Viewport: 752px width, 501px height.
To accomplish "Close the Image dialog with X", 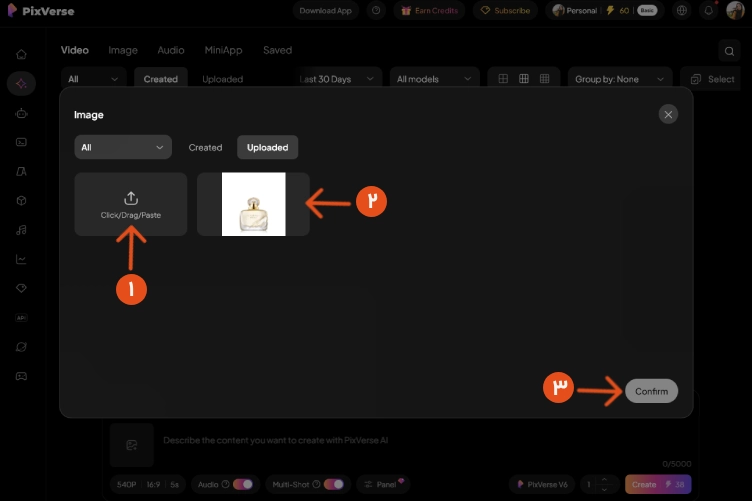I will pos(668,115).
